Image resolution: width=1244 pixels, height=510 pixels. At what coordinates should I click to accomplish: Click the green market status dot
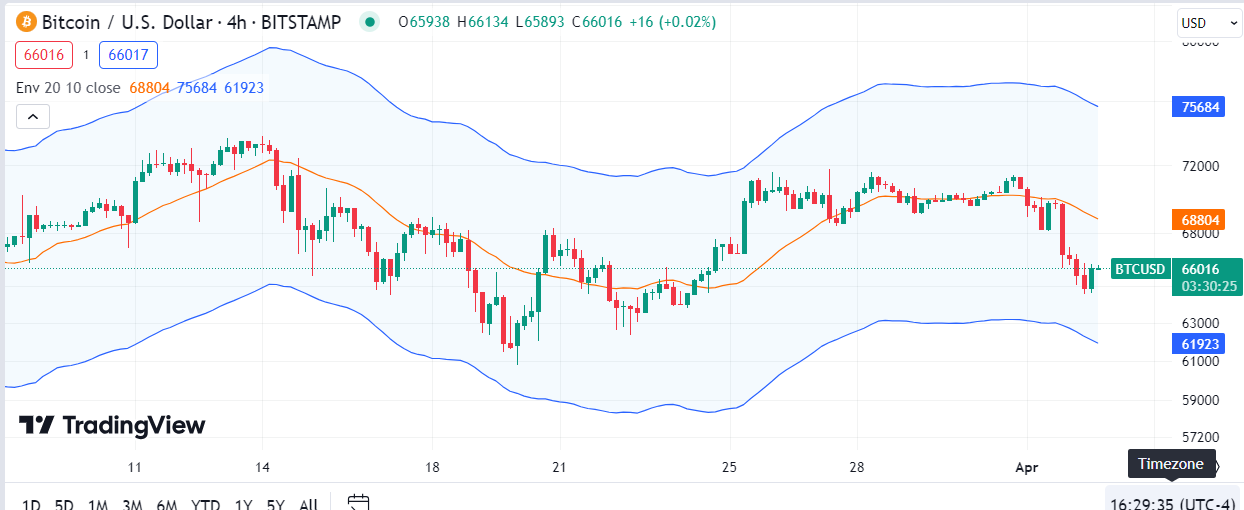(371, 21)
